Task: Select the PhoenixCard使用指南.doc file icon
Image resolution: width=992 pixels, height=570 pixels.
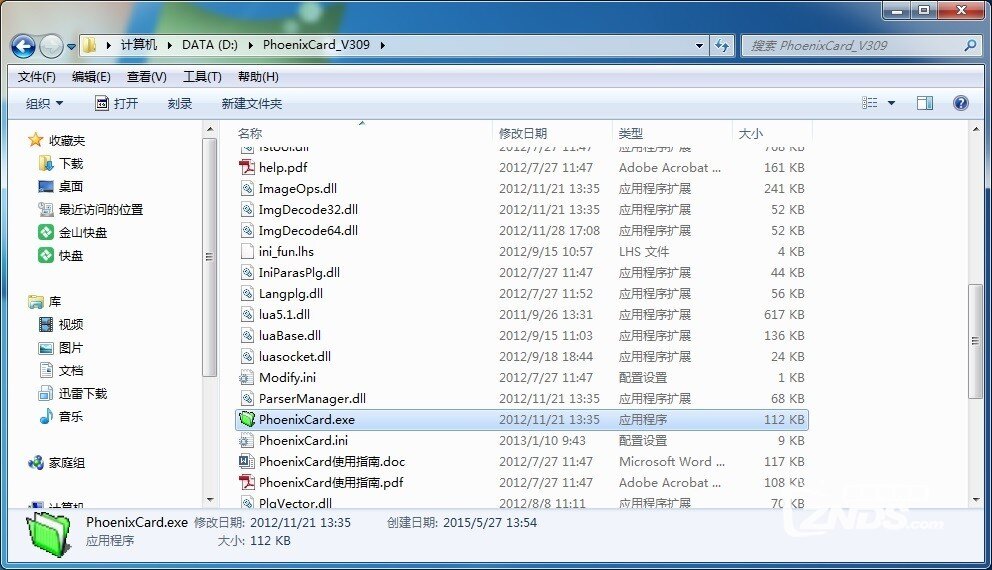Action: click(247, 461)
